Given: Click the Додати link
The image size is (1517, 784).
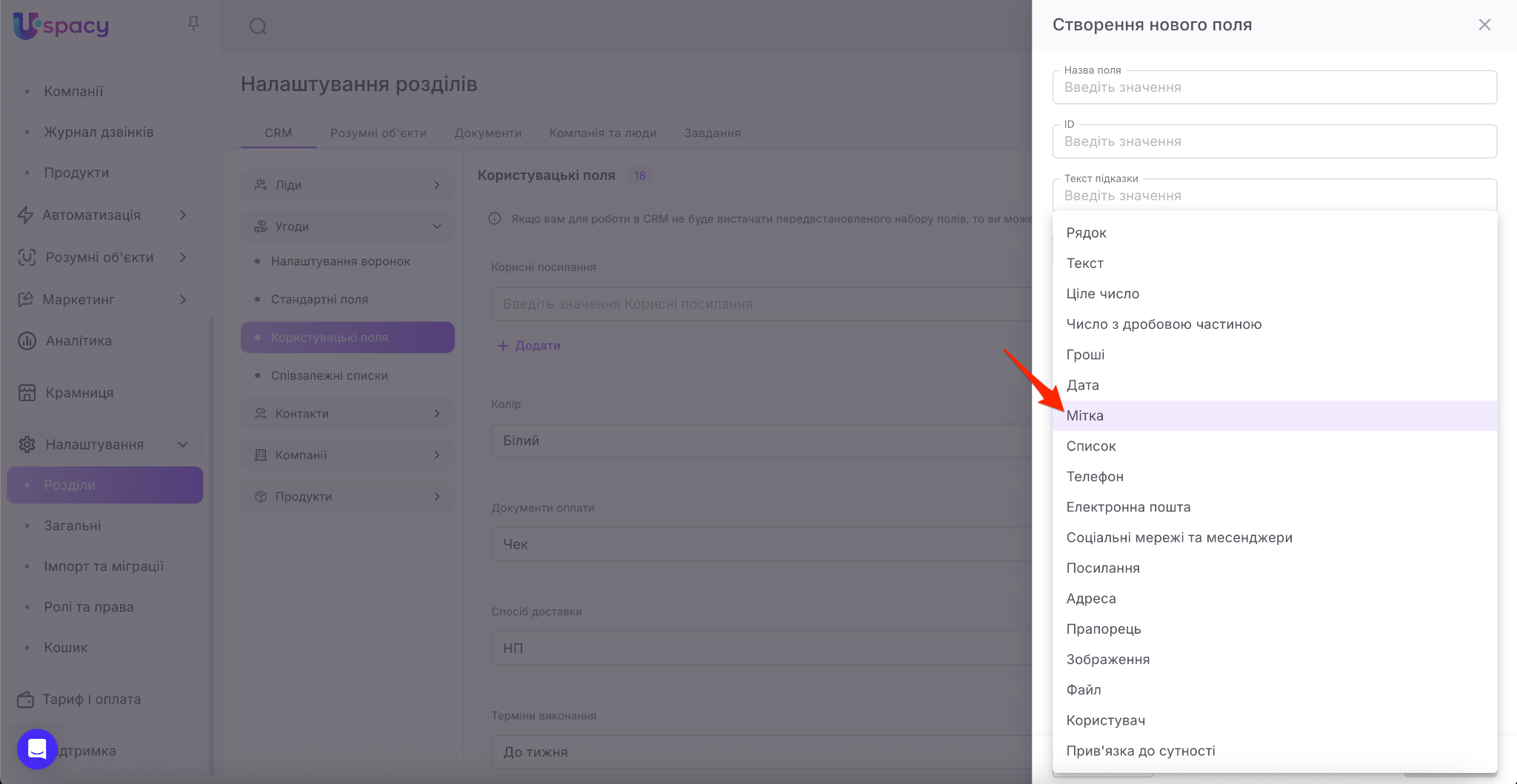Looking at the screenshot, I should [529, 346].
